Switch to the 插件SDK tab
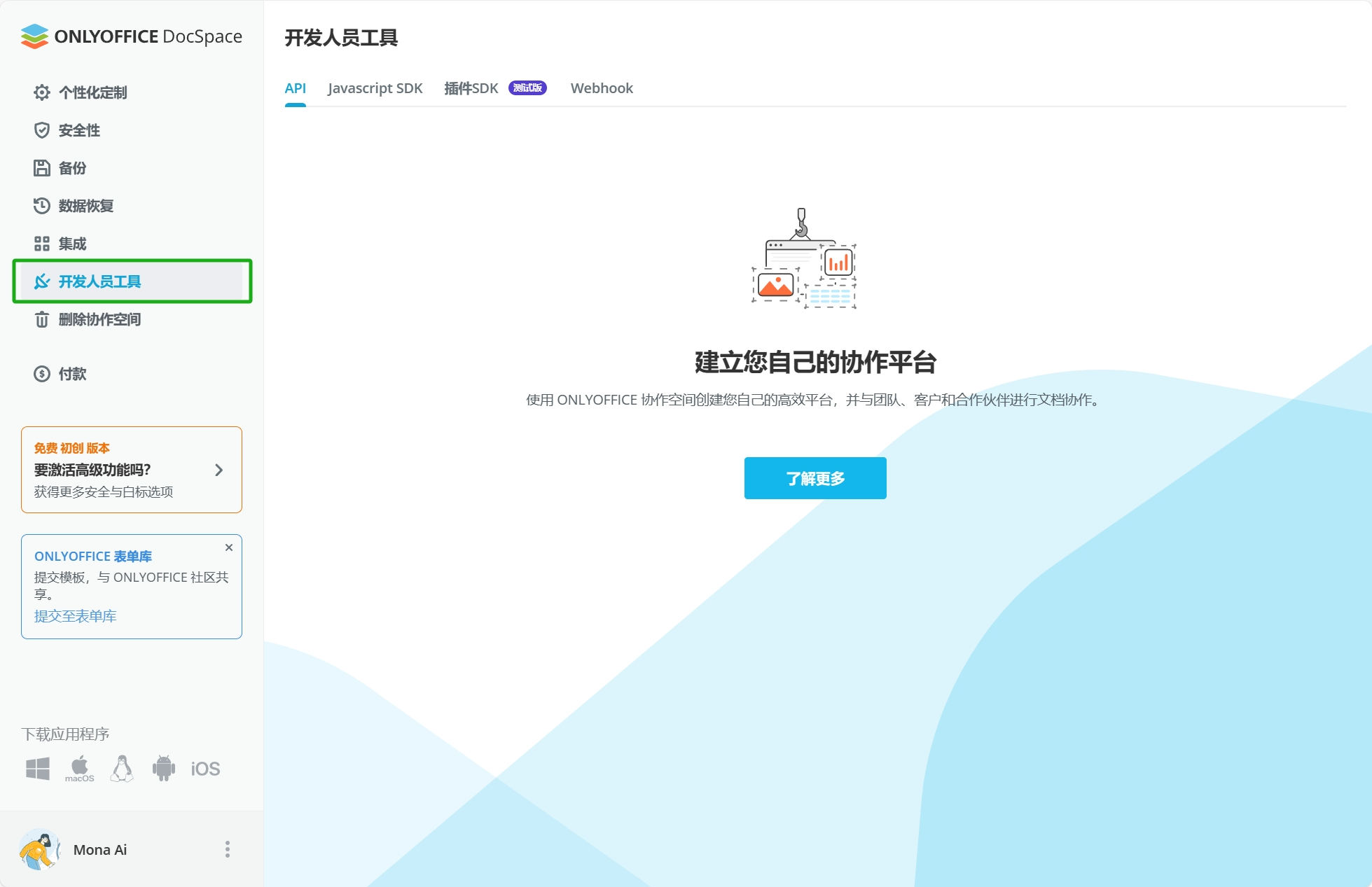 (471, 88)
